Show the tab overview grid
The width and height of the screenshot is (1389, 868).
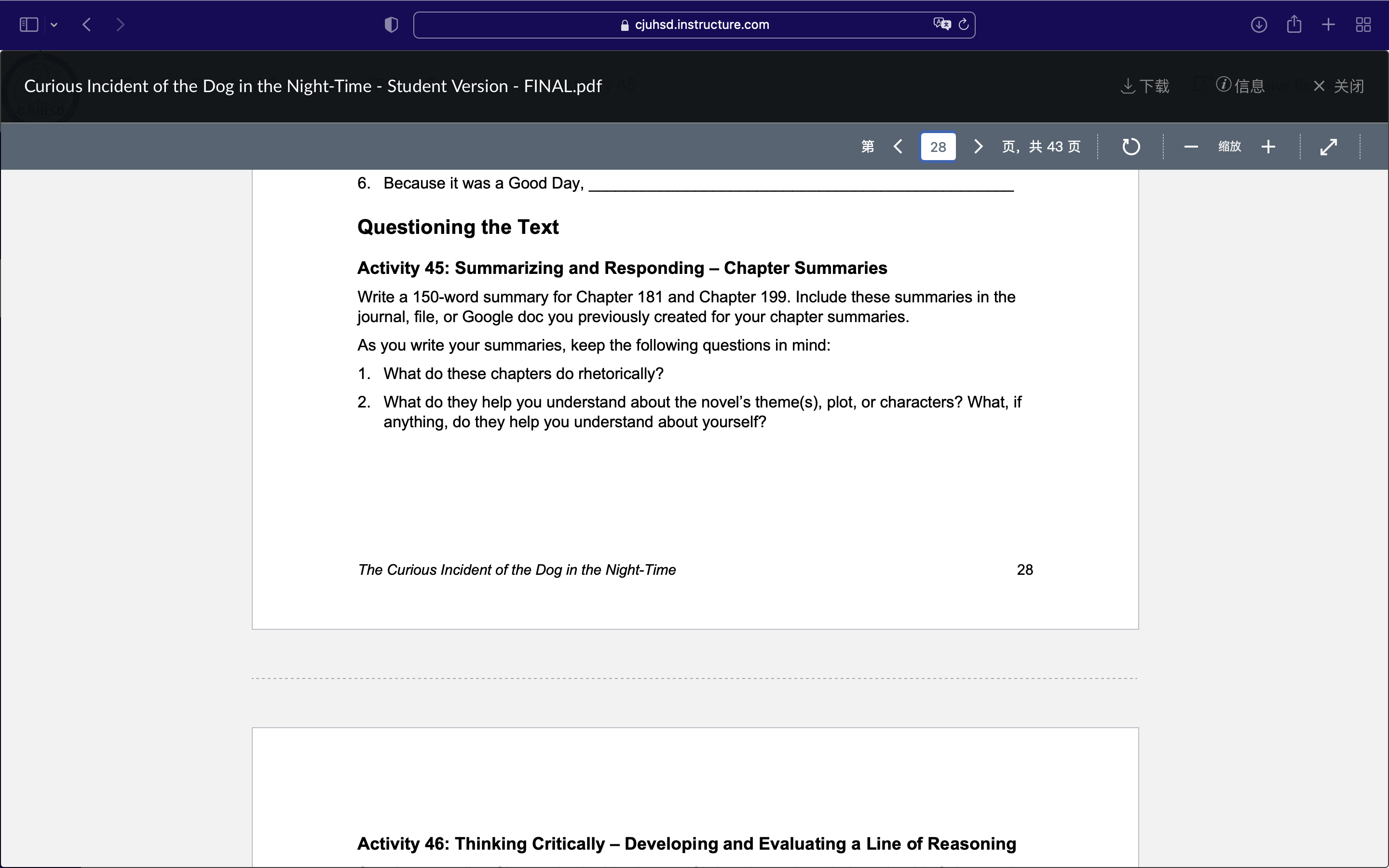[x=1363, y=25]
